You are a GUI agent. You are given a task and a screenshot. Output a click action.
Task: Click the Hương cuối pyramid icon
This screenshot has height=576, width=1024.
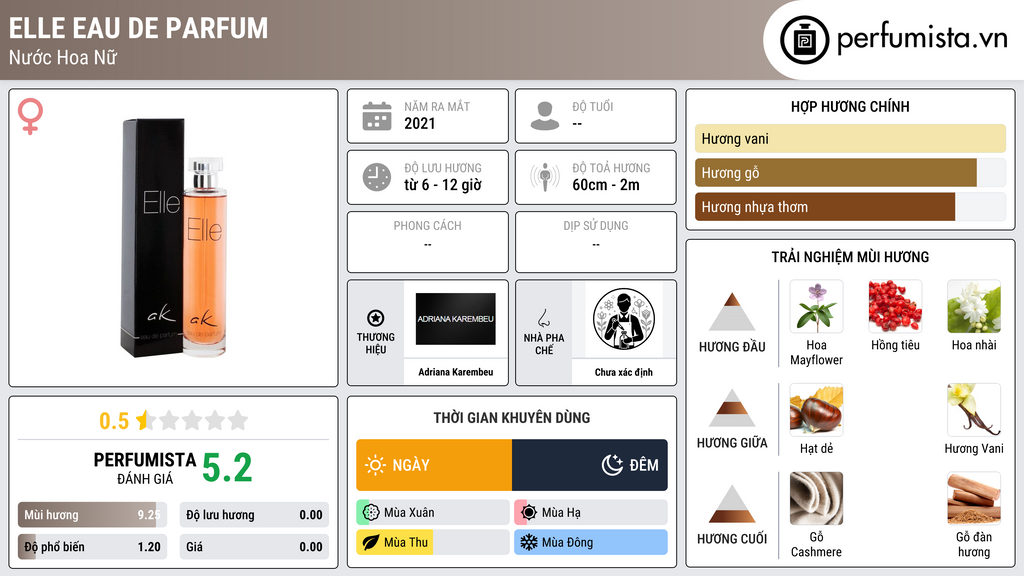pos(732,504)
